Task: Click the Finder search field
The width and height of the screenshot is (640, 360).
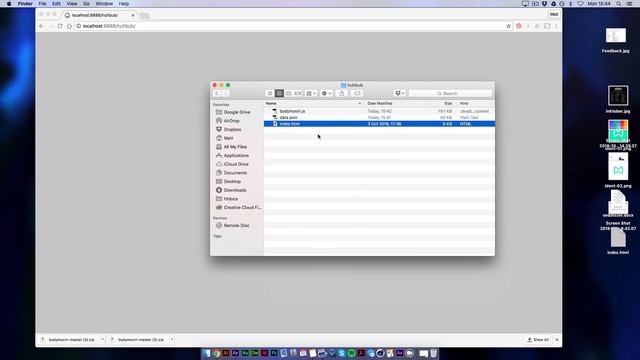Action: click(x=450, y=93)
